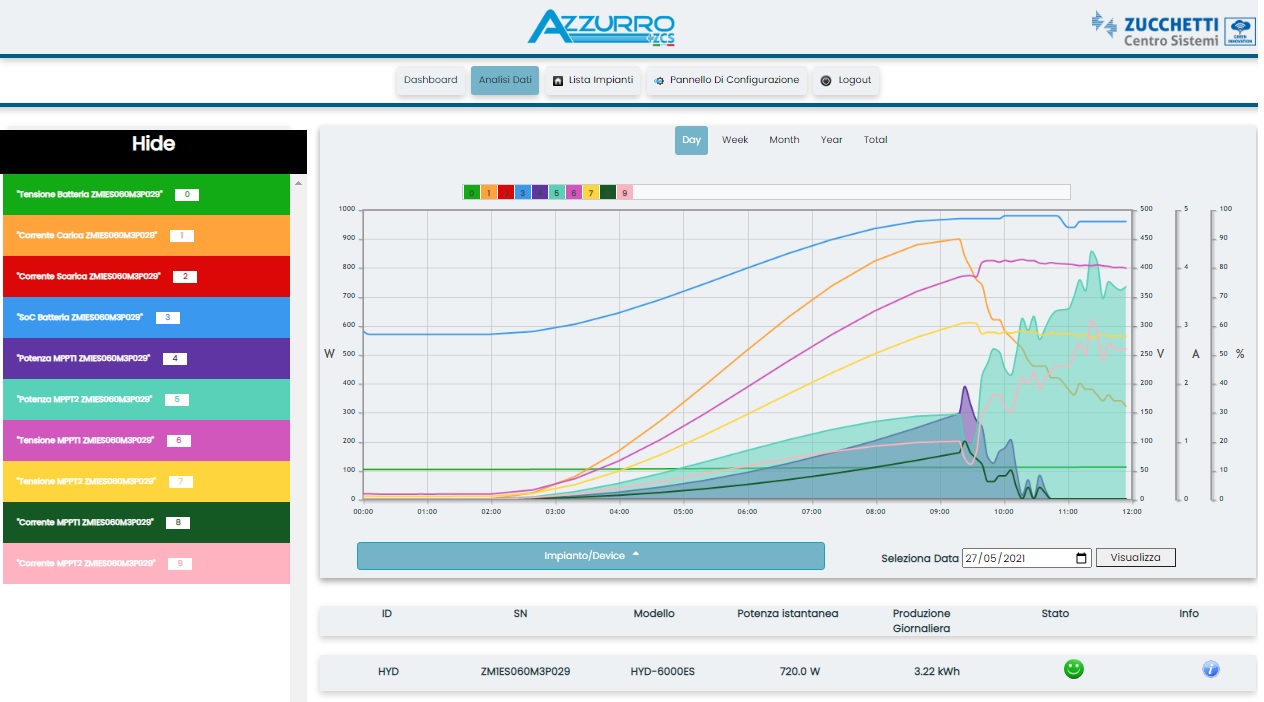Viewport: 1264px width, 702px height.
Task: Click the HYD cell in the ID column
Action: coord(388,672)
